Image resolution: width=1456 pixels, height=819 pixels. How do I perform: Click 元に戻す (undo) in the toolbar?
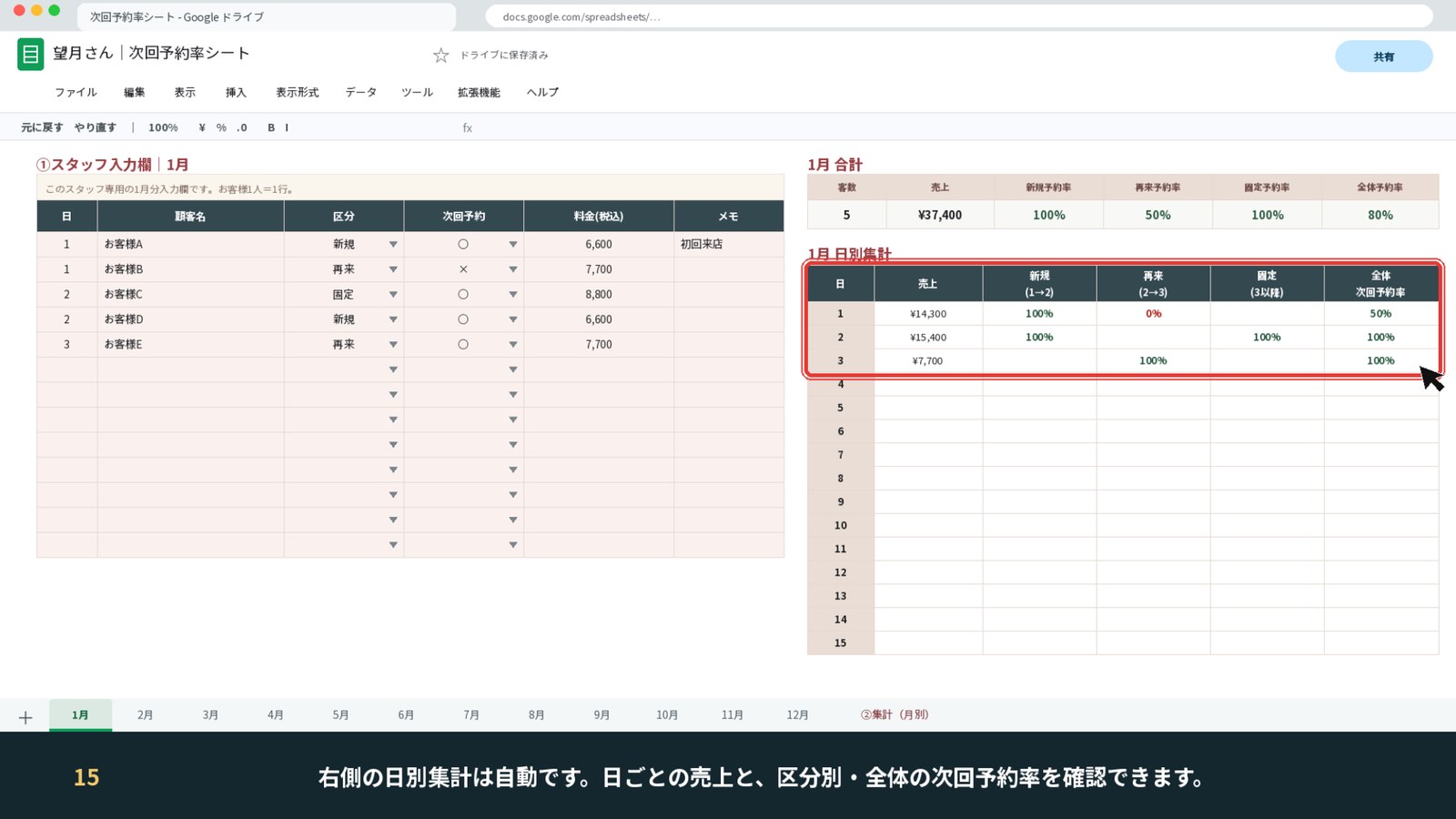click(42, 128)
